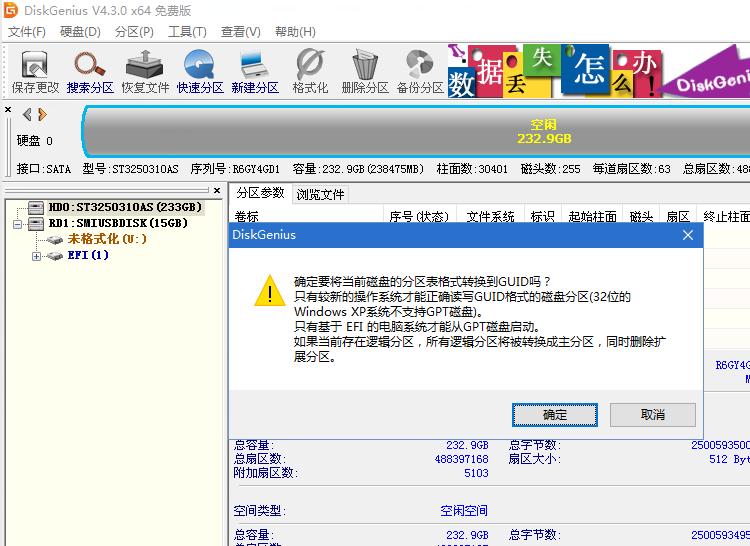Launch the 恢复文件 recover files tool

tap(145, 72)
